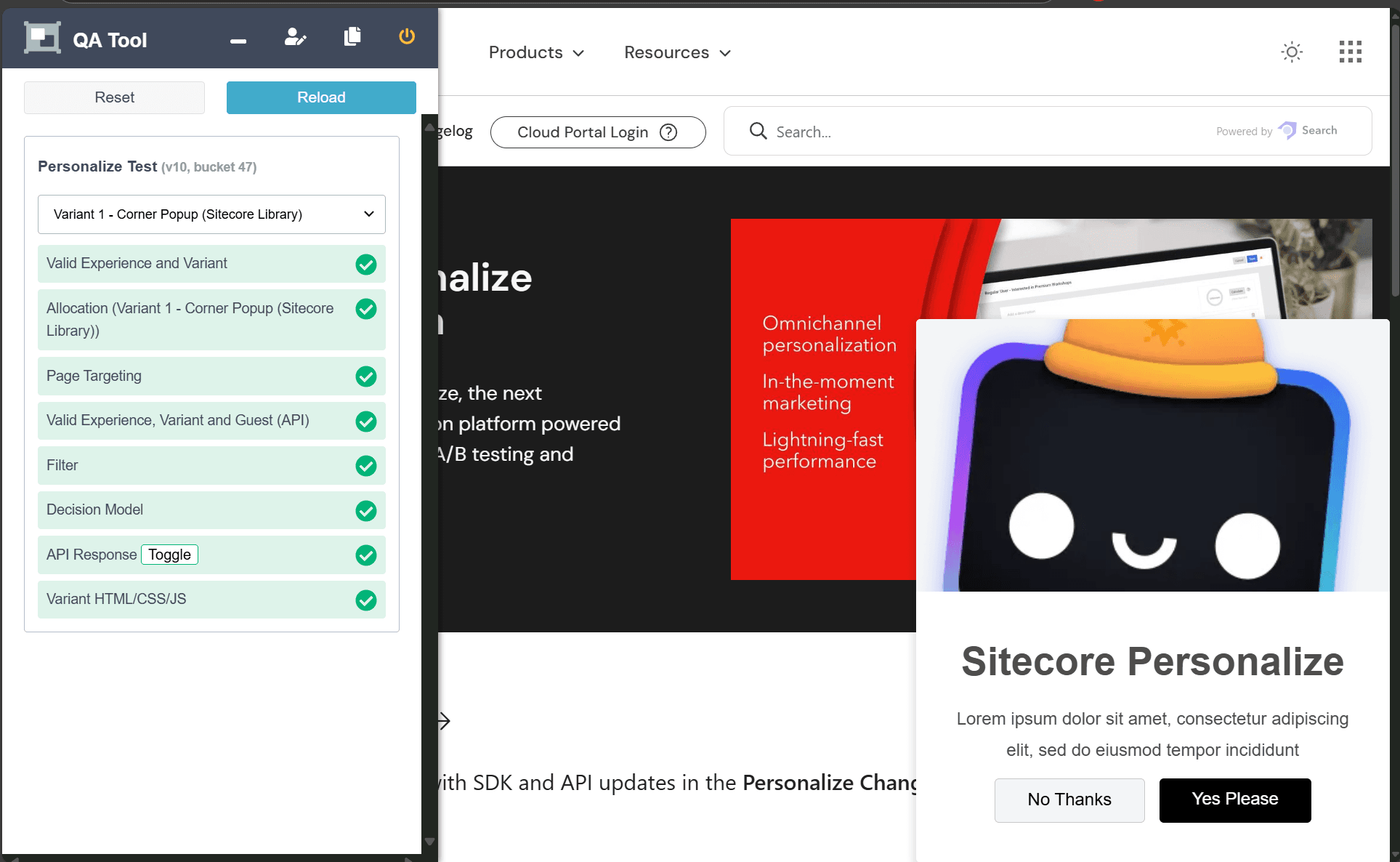Click the search magnifier icon
This screenshot has height=862, width=1400.
[758, 131]
